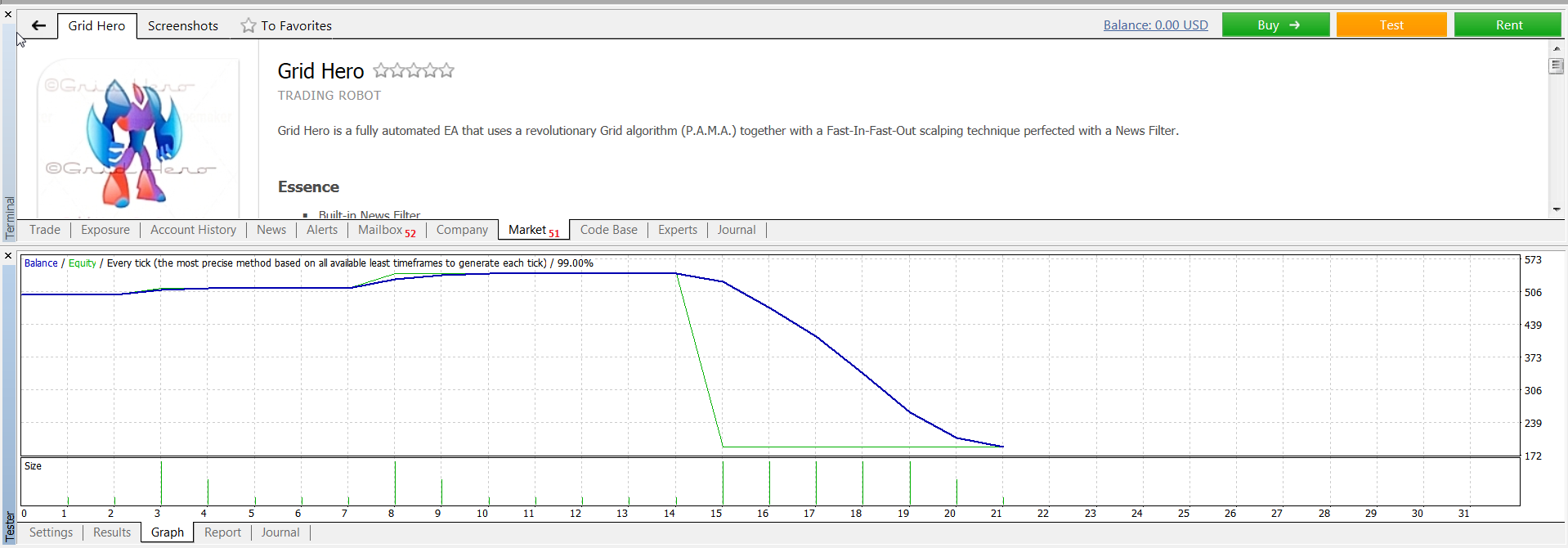
Task: Open the Code Base tab
Action: [608, 230]
